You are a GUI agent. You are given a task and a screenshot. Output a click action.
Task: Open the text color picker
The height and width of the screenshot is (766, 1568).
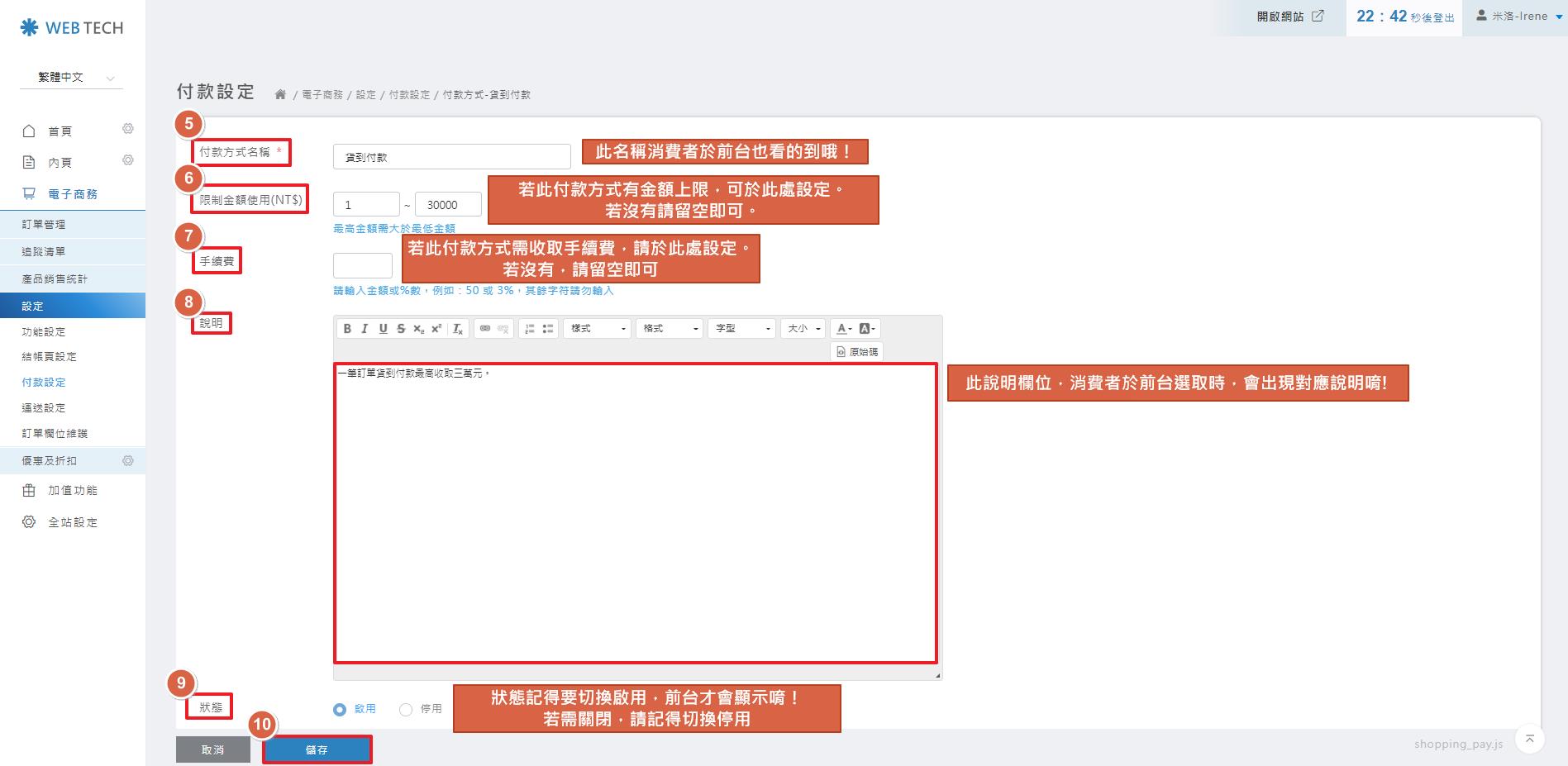click(843, 329)
